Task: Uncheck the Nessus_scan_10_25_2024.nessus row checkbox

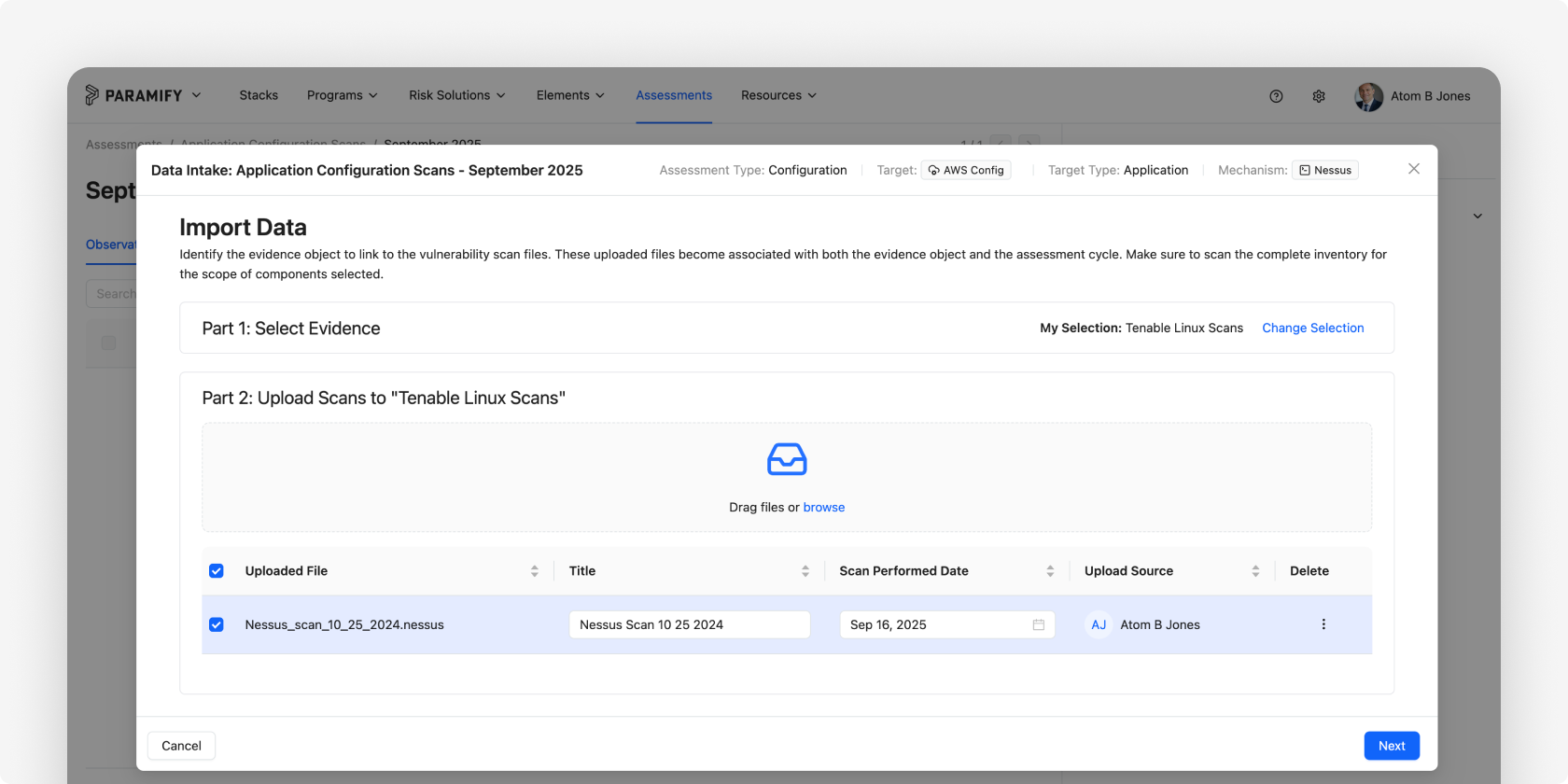Action: (217, 624)
